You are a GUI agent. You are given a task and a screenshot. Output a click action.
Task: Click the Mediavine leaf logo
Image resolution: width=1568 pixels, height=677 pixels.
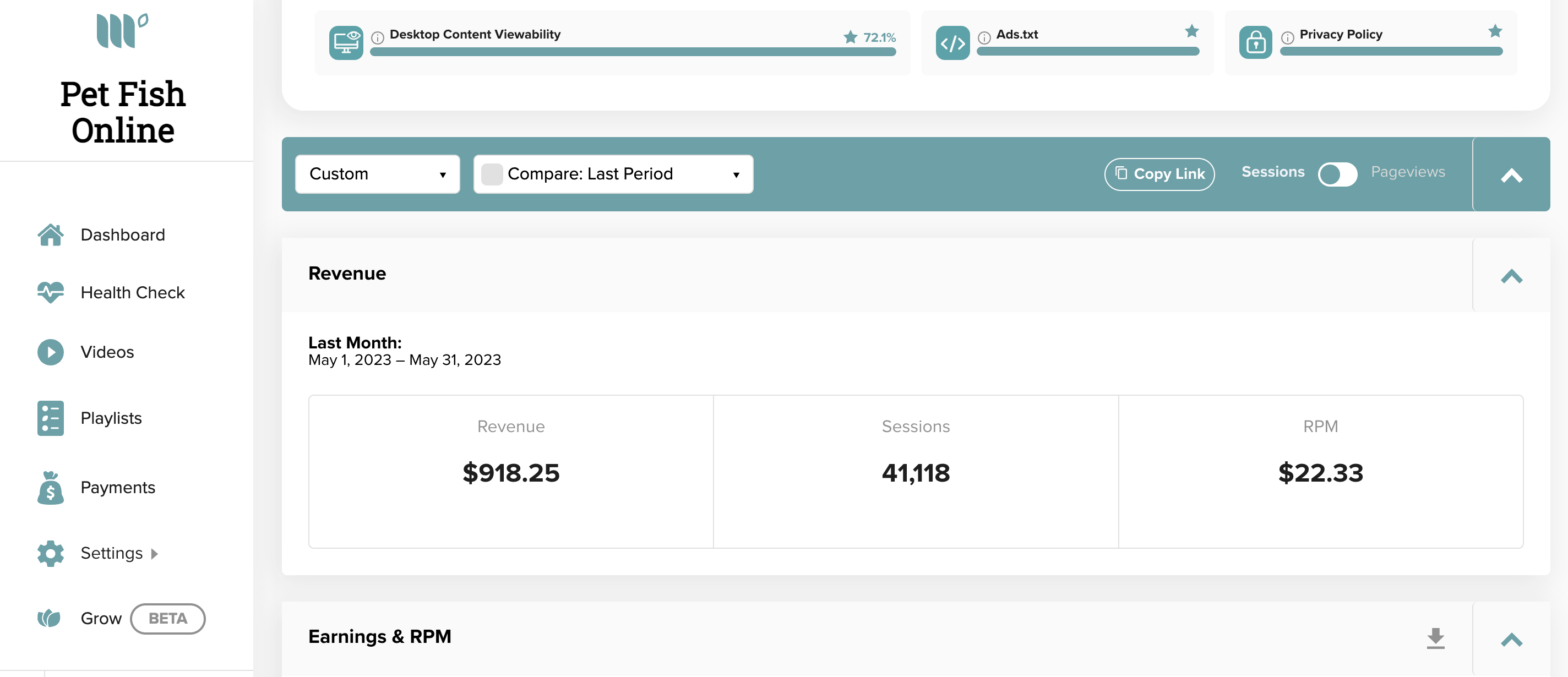pyautogui.click(x=122, y=30)
